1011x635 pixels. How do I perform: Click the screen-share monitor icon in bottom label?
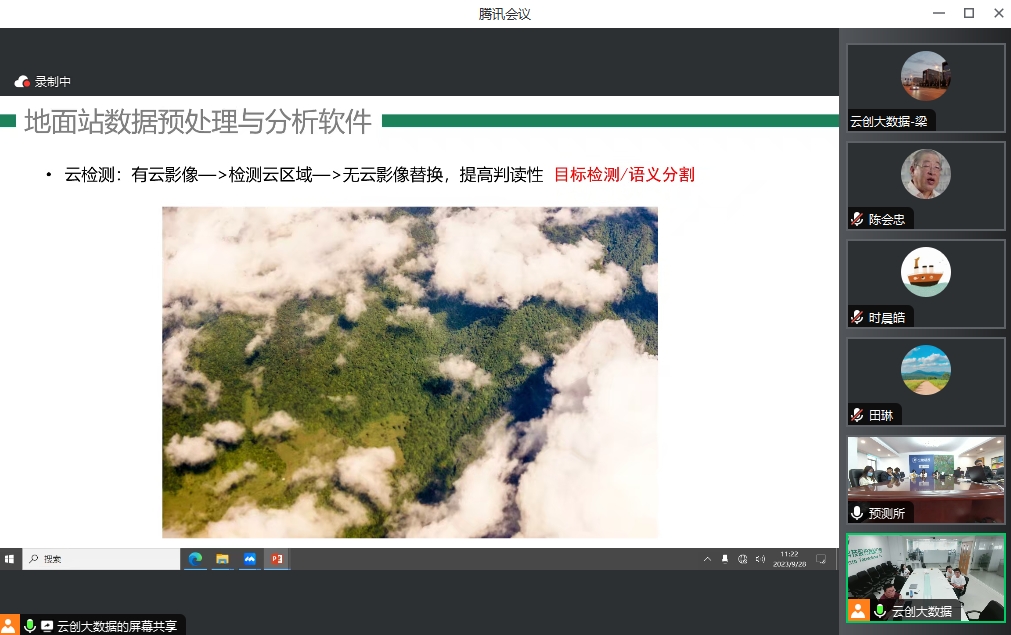pos(47,626)
